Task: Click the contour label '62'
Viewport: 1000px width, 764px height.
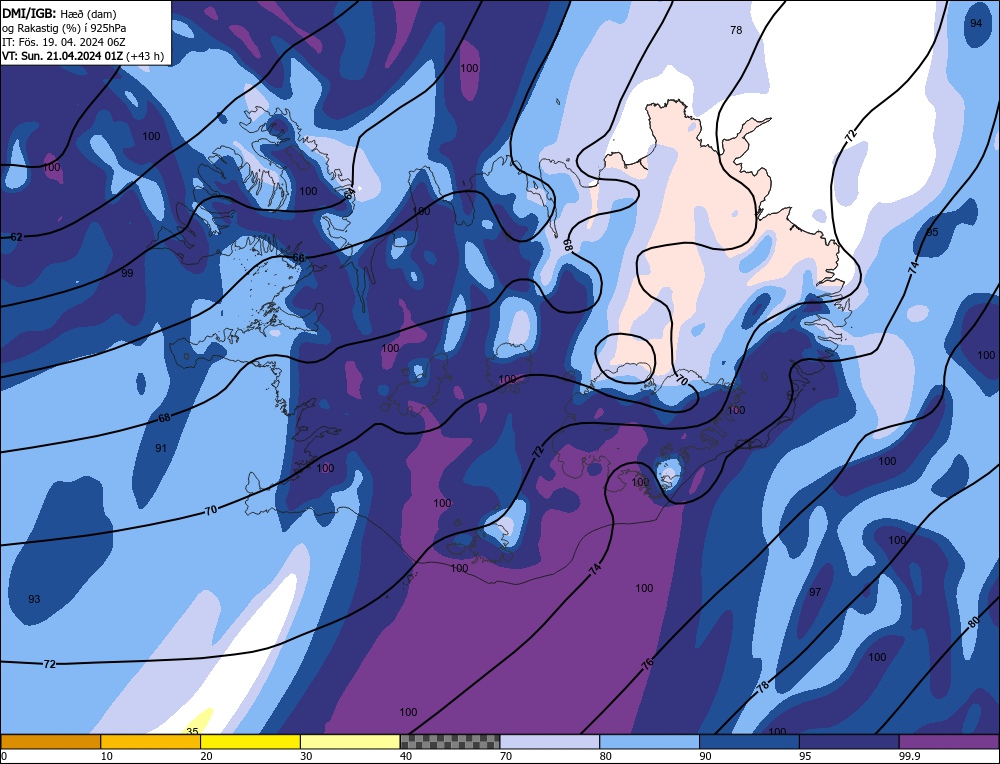Action: point(17,237)
